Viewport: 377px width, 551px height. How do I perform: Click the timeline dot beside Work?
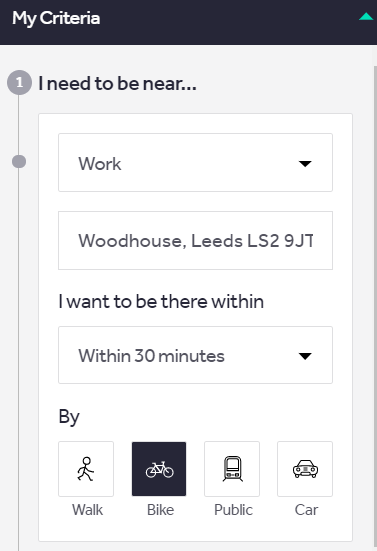point(19,162)
